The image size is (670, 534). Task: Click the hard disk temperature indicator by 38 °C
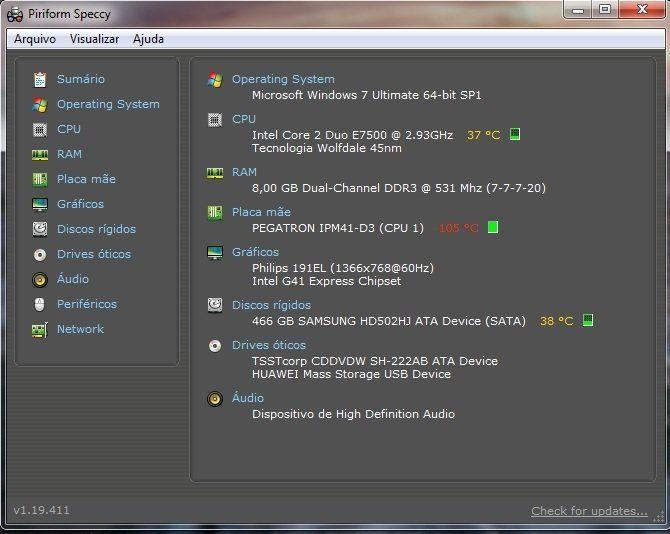[x=588, y=320]
